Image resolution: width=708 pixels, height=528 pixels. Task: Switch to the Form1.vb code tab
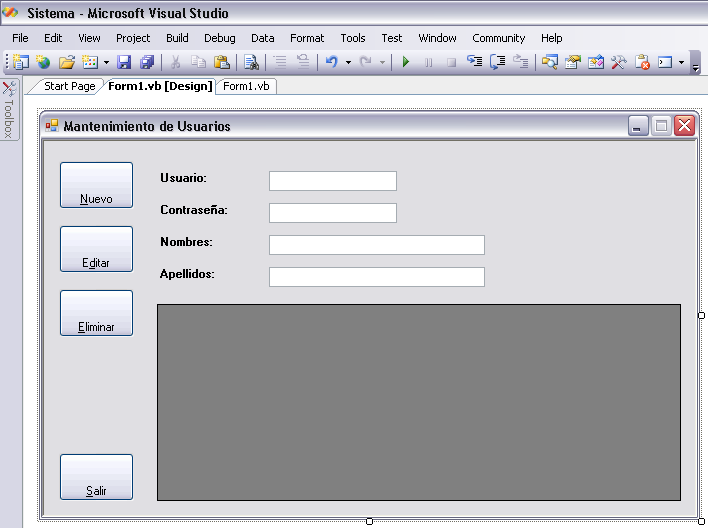pos(246,86)
